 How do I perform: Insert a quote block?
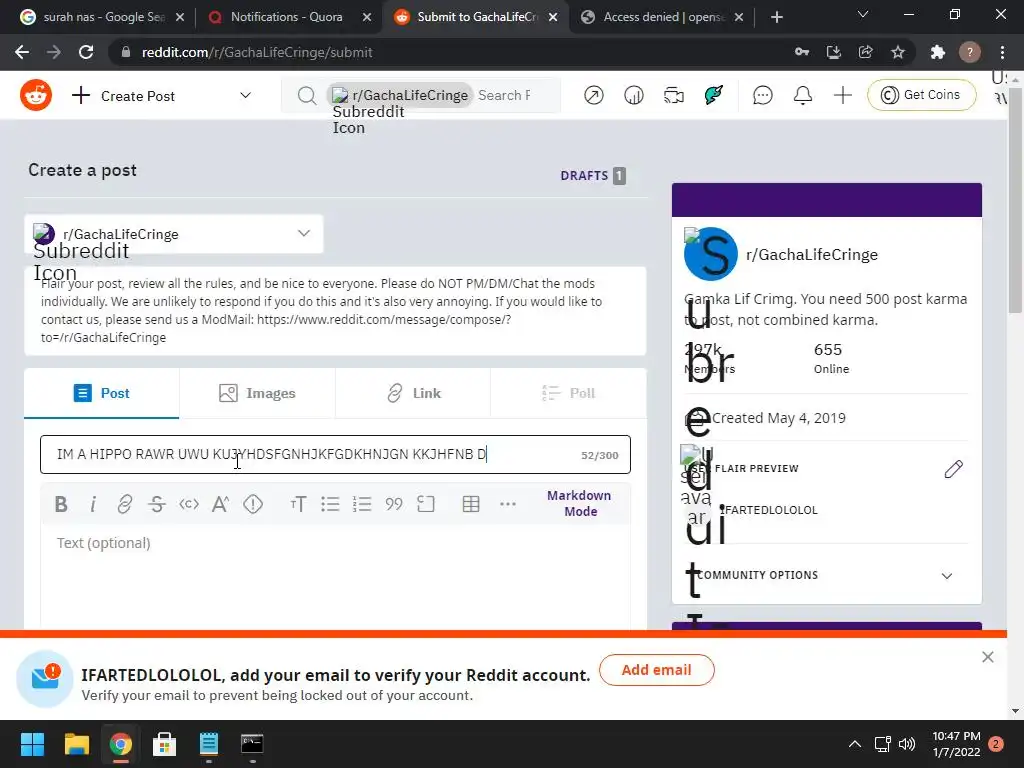pos(394,504)
